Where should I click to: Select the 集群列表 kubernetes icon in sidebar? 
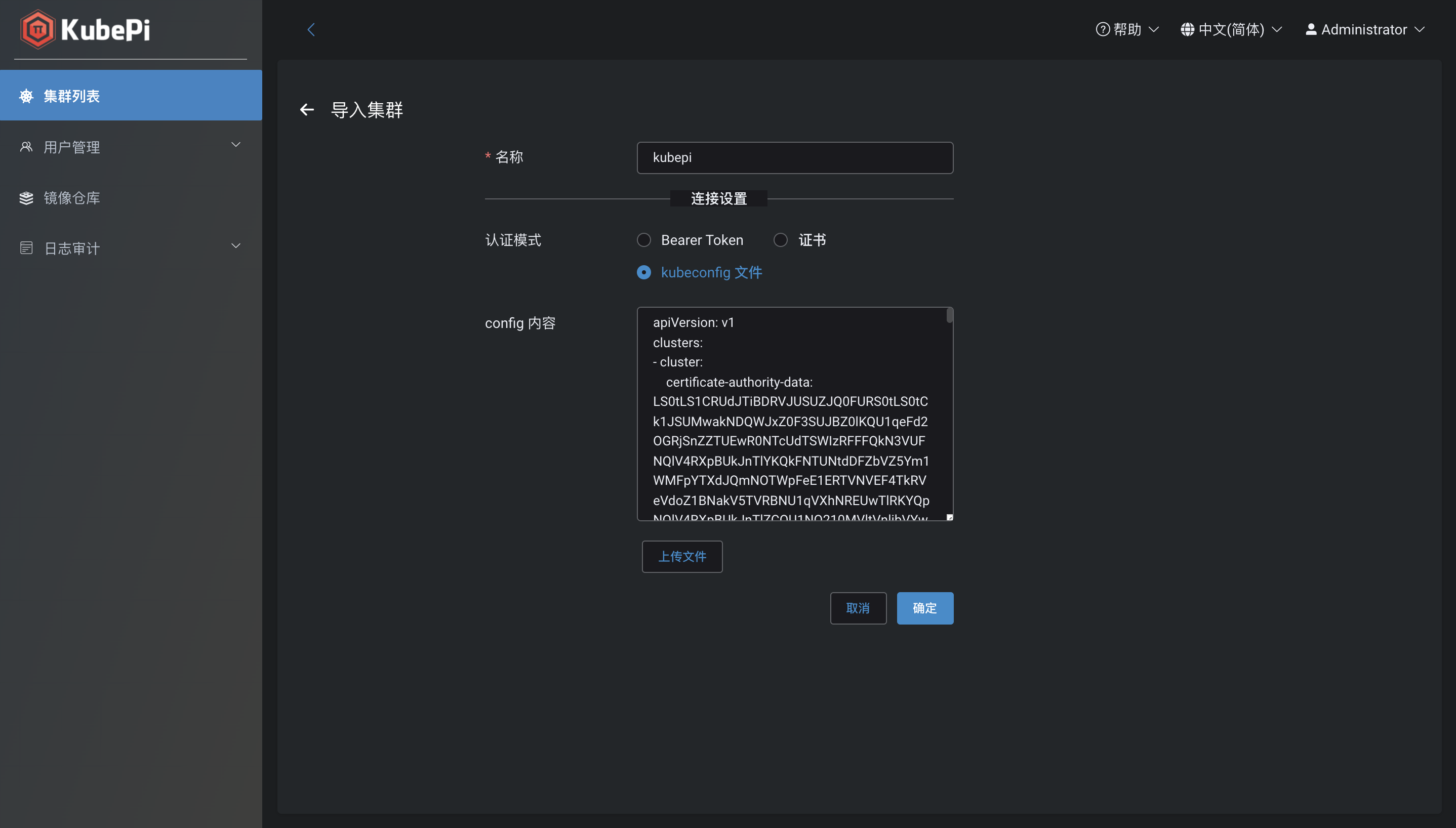[x=26, y=96]
